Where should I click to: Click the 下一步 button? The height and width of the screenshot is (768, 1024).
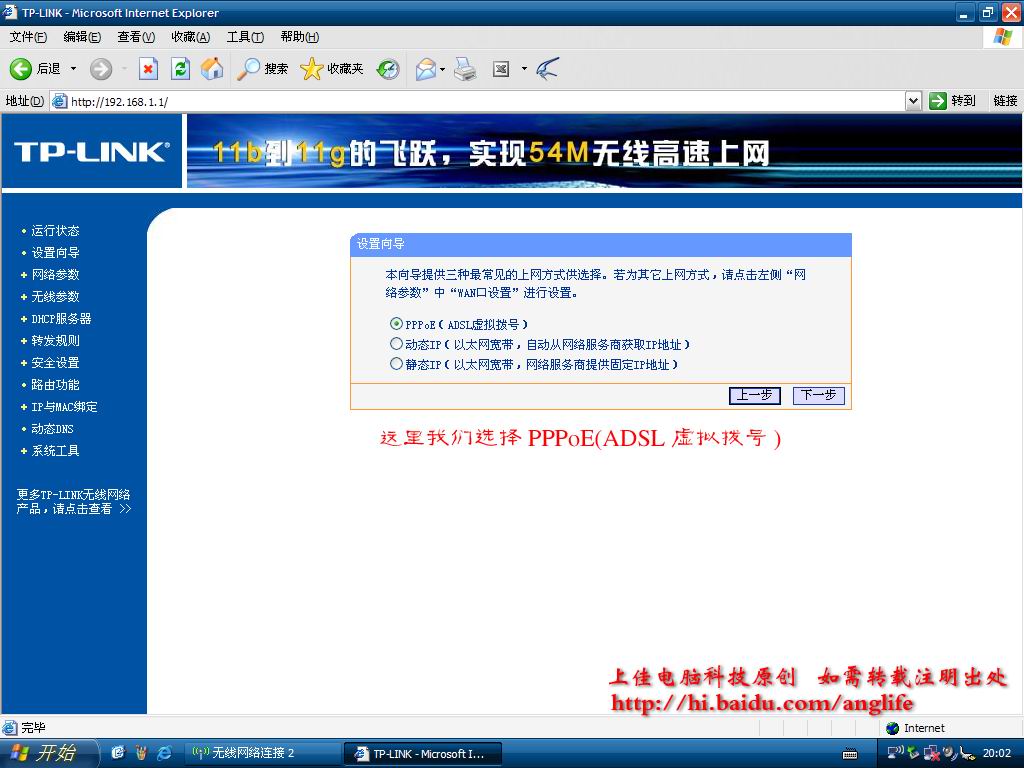pos(818,395)
